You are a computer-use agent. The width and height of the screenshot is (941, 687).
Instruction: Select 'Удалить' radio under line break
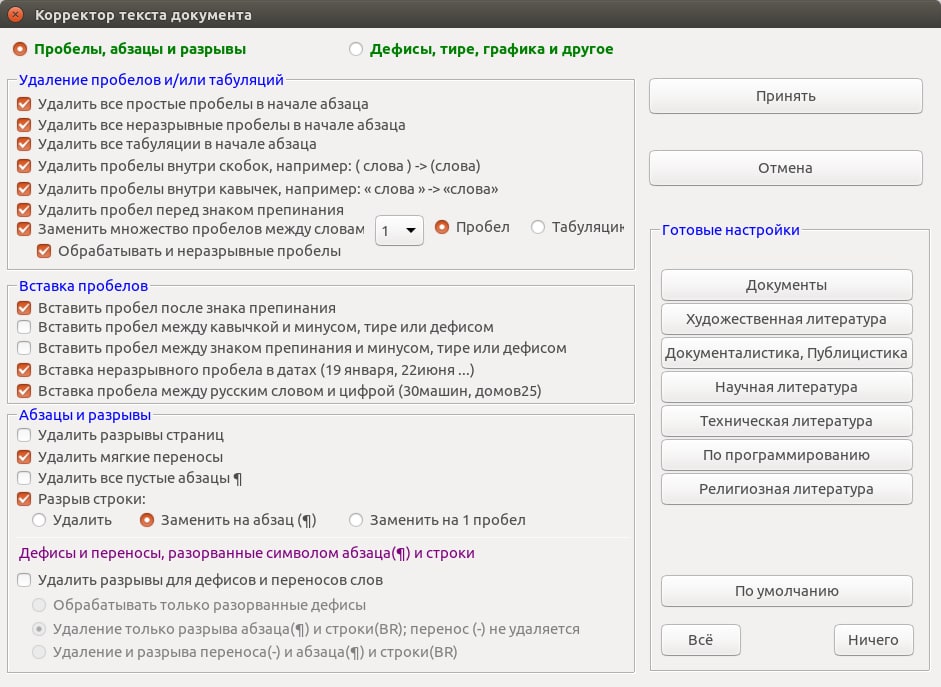[39, 520]
